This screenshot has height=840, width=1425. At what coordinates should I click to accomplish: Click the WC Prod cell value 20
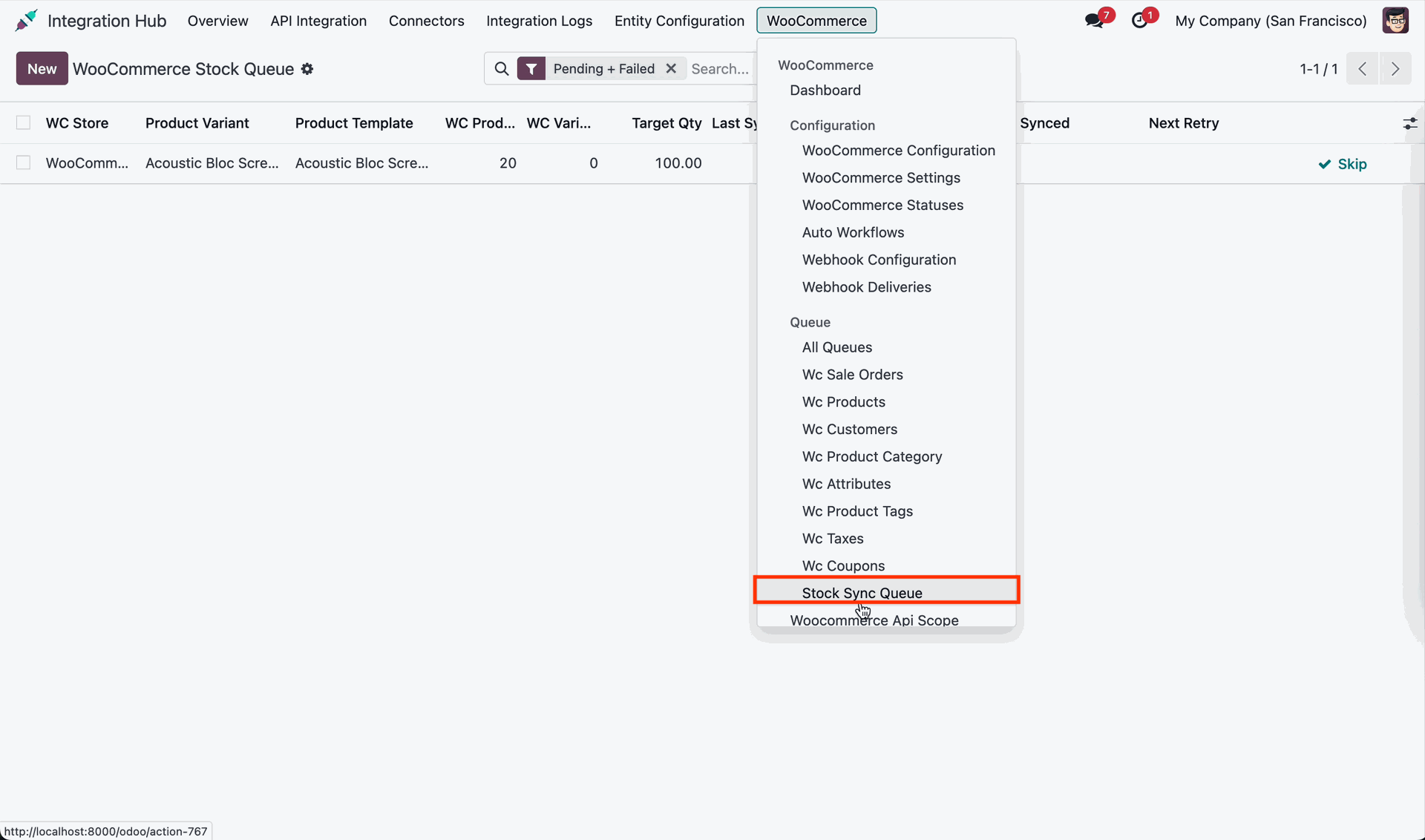pos(508,163)
